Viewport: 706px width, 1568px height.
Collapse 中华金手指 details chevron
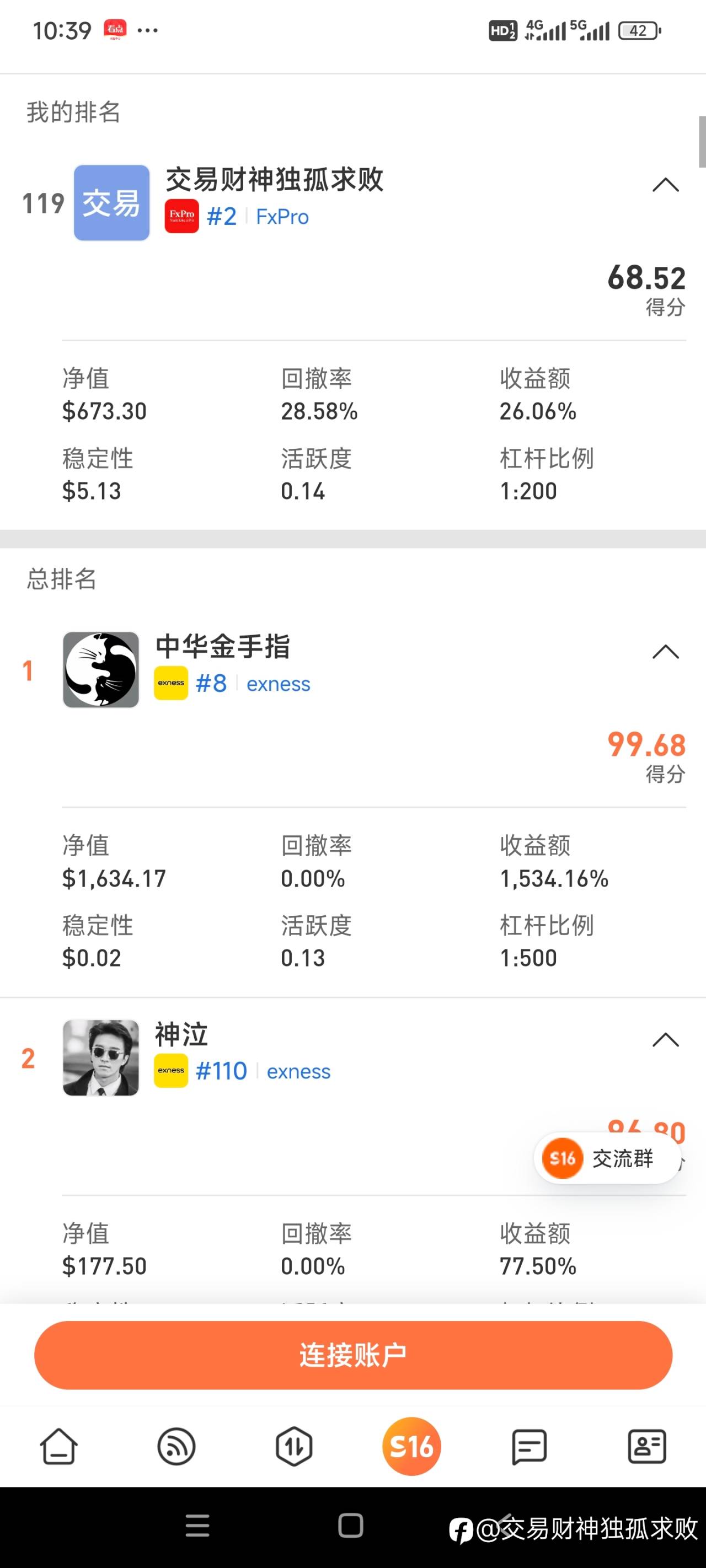pyautogui.click(x=665, y=651)
